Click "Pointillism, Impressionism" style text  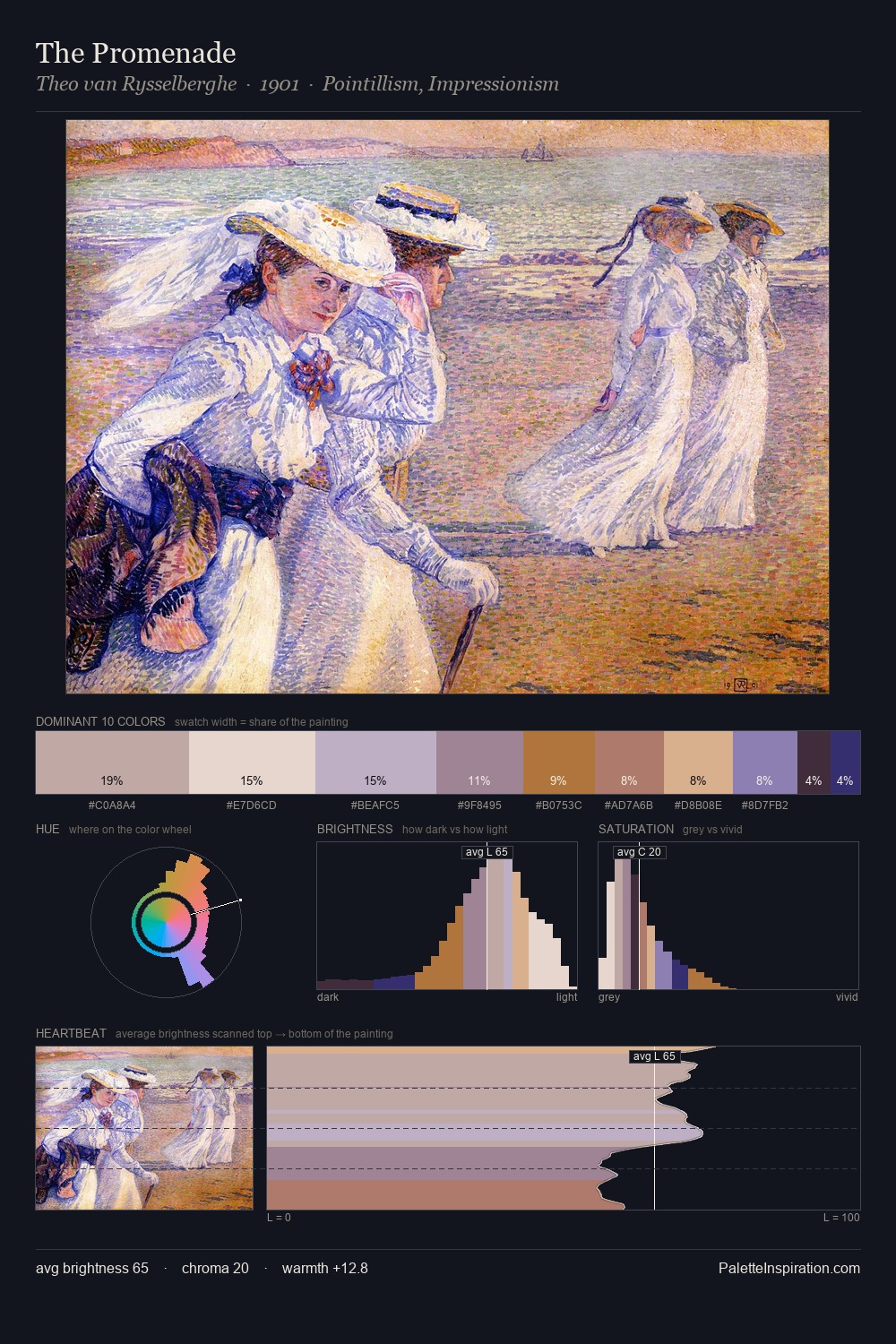point(441,84)
